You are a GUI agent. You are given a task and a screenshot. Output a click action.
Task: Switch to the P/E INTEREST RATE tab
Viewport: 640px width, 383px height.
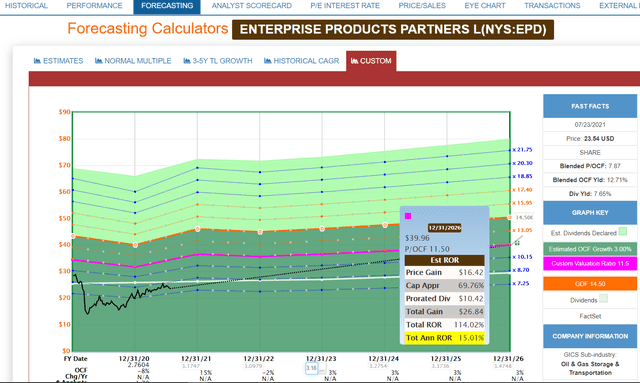point(345,6)
